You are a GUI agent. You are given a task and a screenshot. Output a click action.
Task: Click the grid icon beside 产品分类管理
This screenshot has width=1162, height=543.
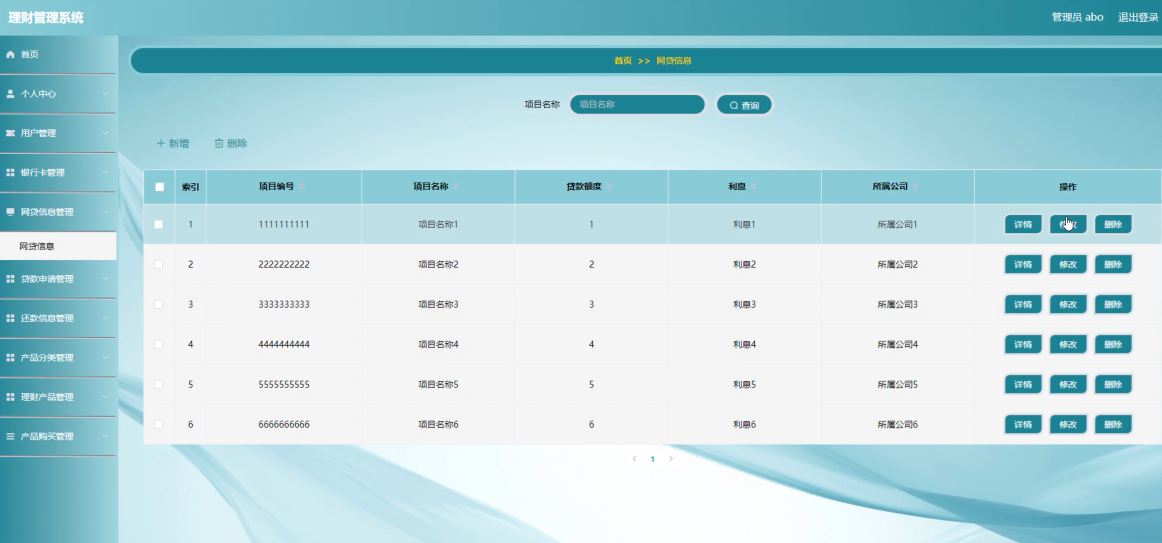click(10, 358)
